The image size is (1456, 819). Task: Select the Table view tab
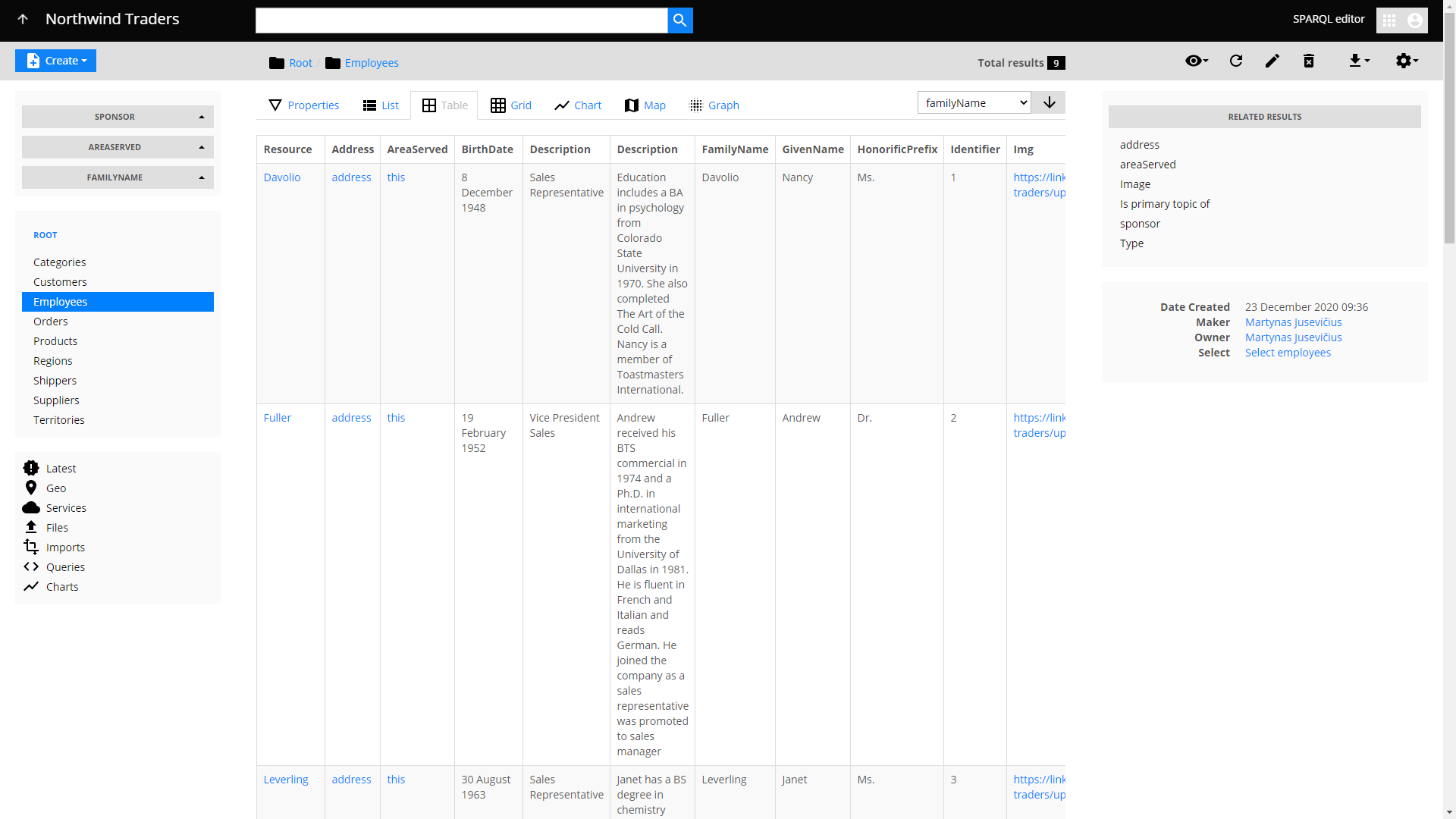coord(444,105)
